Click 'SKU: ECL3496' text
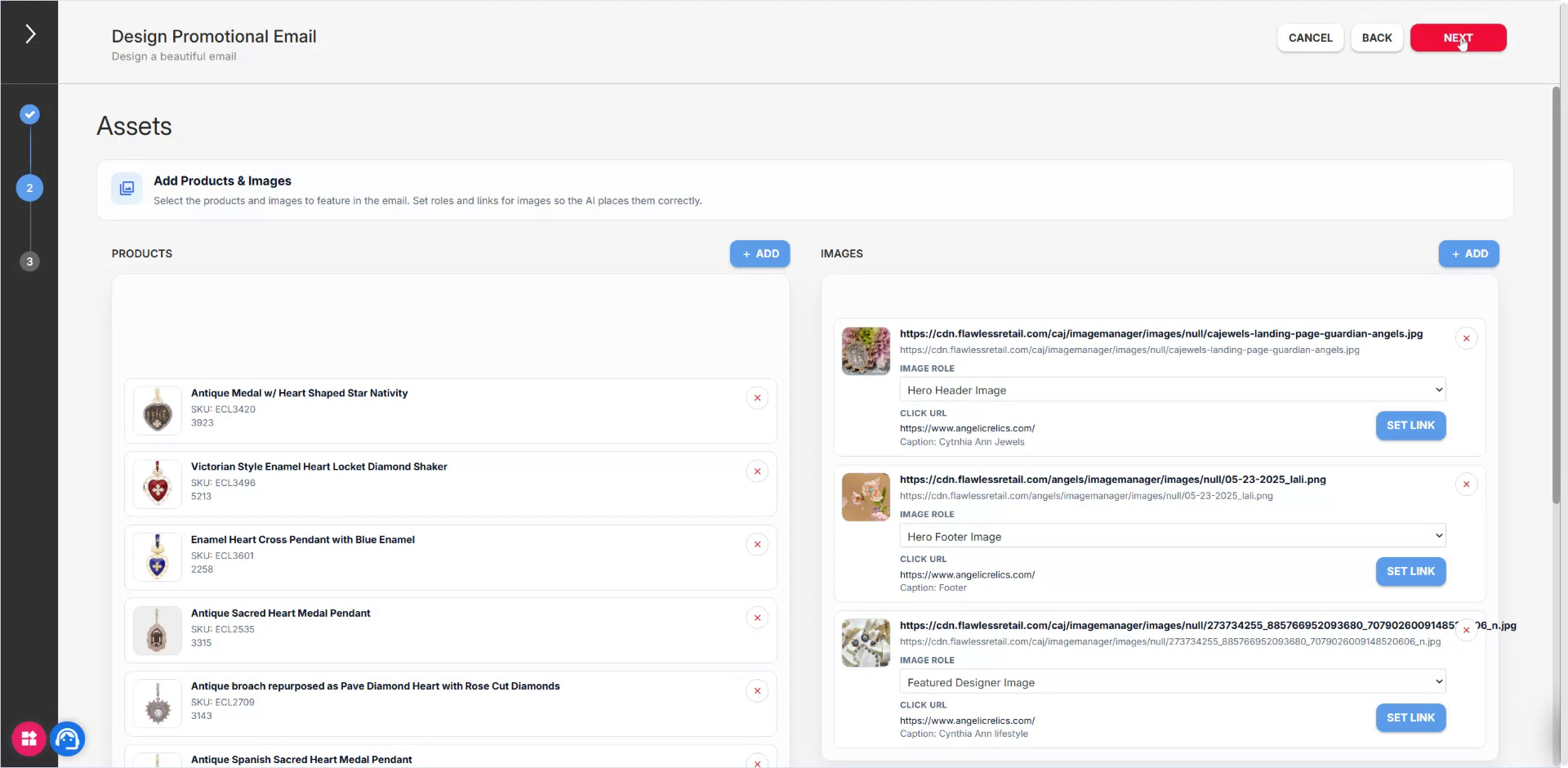The image size is (1568, 768). [x=223, y=483]
